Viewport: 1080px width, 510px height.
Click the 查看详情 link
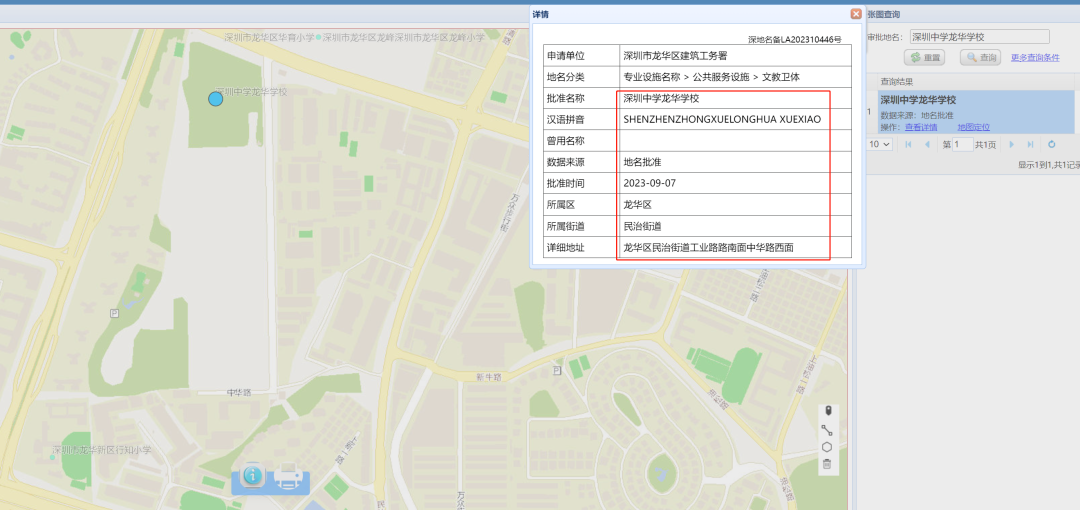(921, 127)
